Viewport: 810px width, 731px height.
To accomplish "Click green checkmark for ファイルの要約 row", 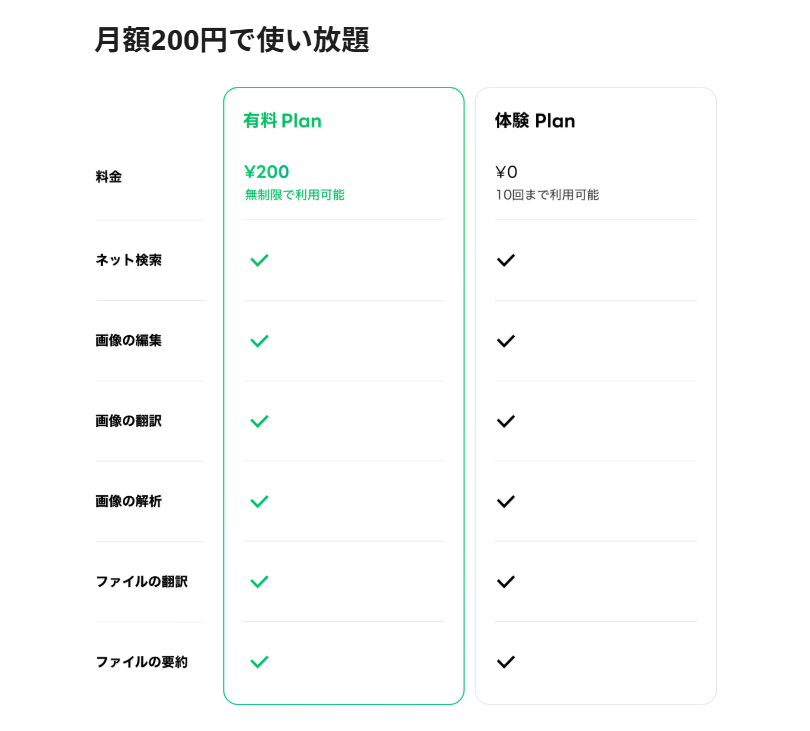I will tap(259, 662).
